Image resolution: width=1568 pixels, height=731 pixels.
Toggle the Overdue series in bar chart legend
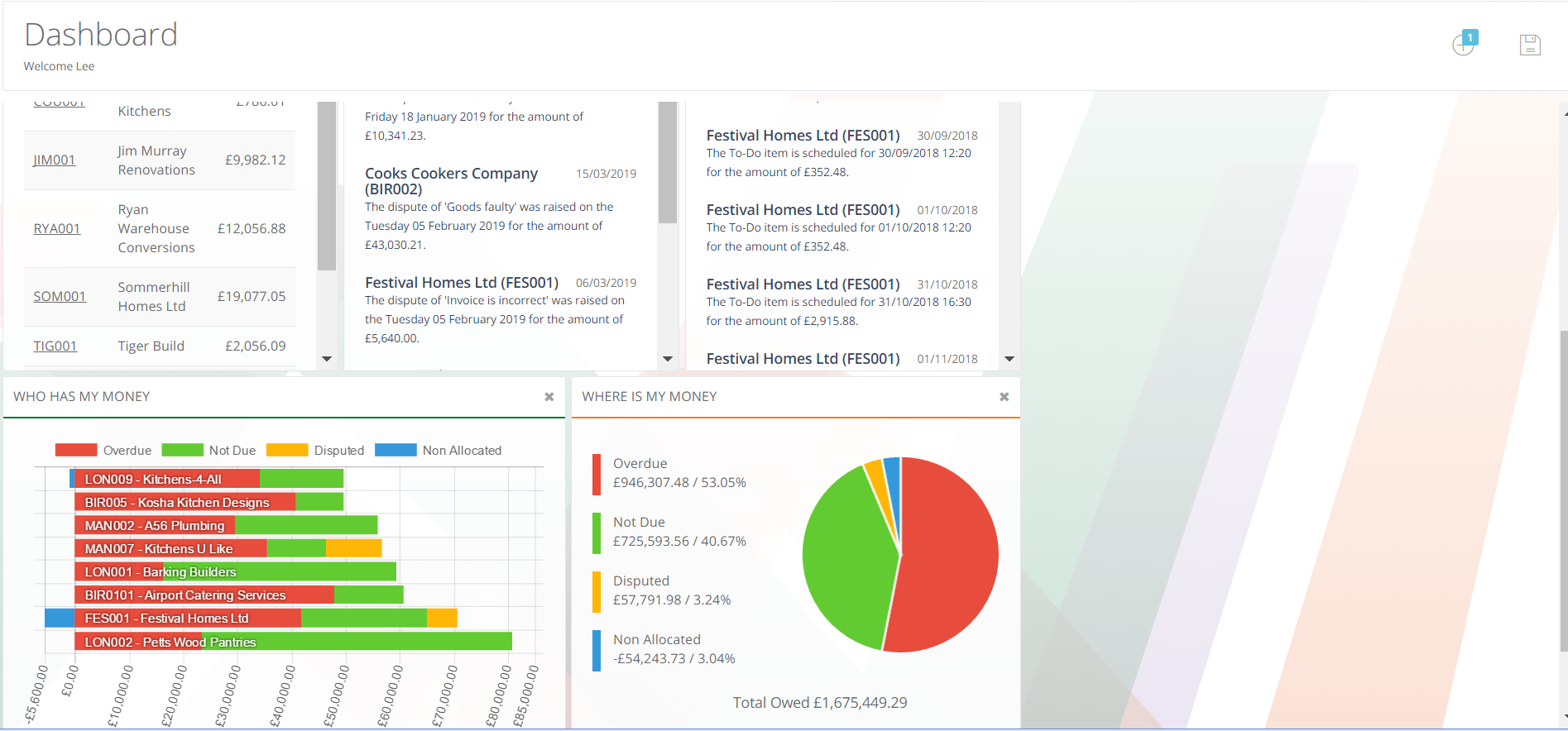coord(103,450)
